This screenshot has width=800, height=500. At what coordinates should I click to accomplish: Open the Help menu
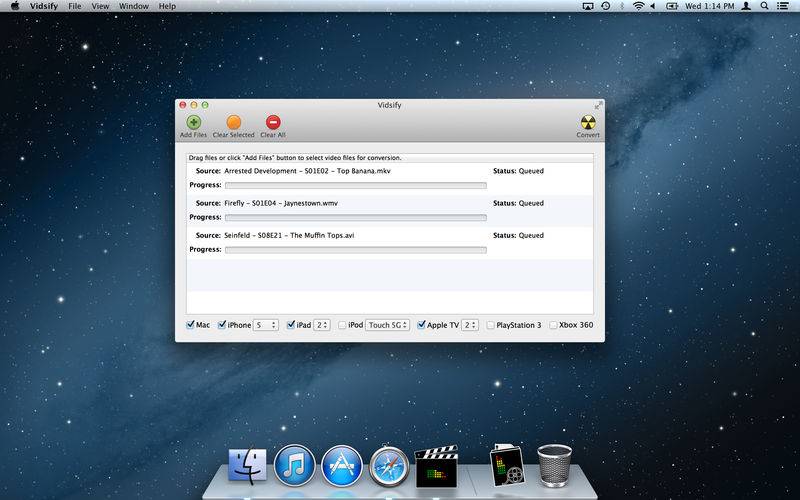point(167,6)
